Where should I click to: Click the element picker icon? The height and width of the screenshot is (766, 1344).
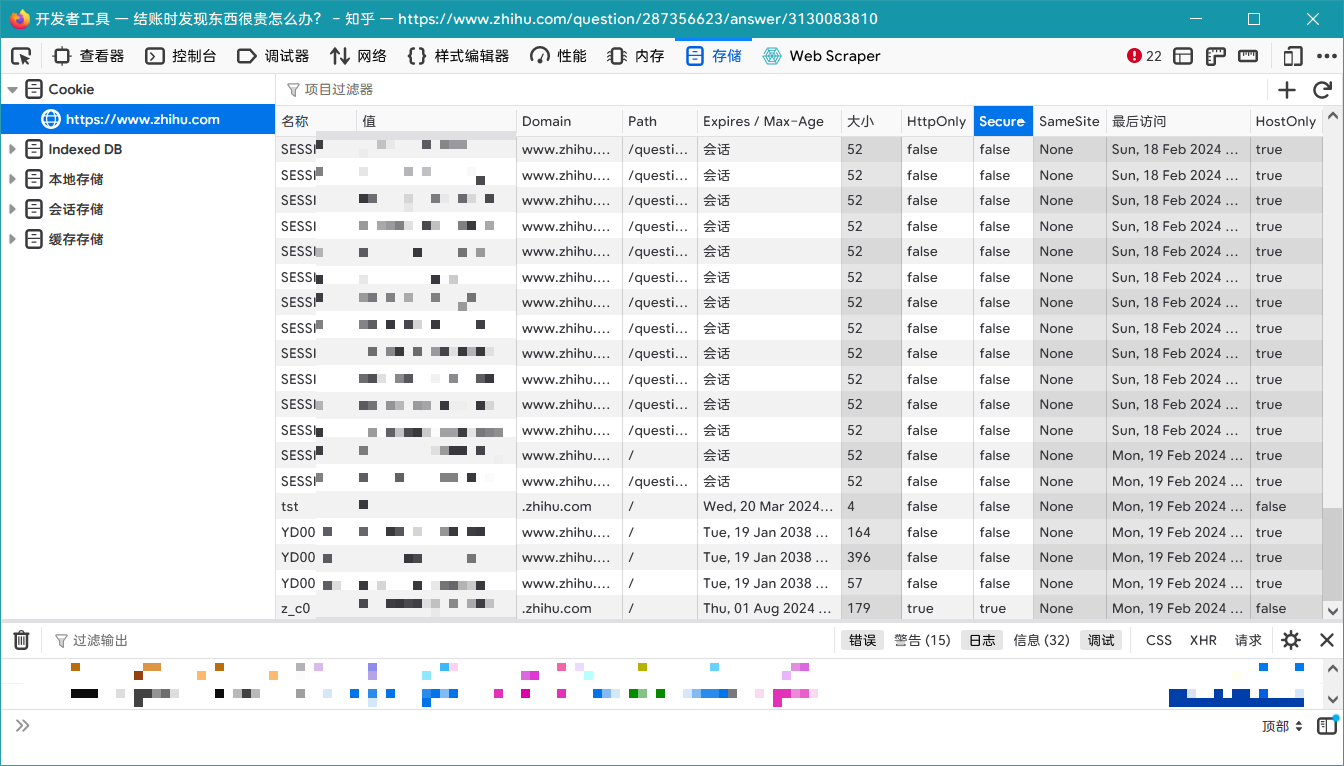[21, 56]
